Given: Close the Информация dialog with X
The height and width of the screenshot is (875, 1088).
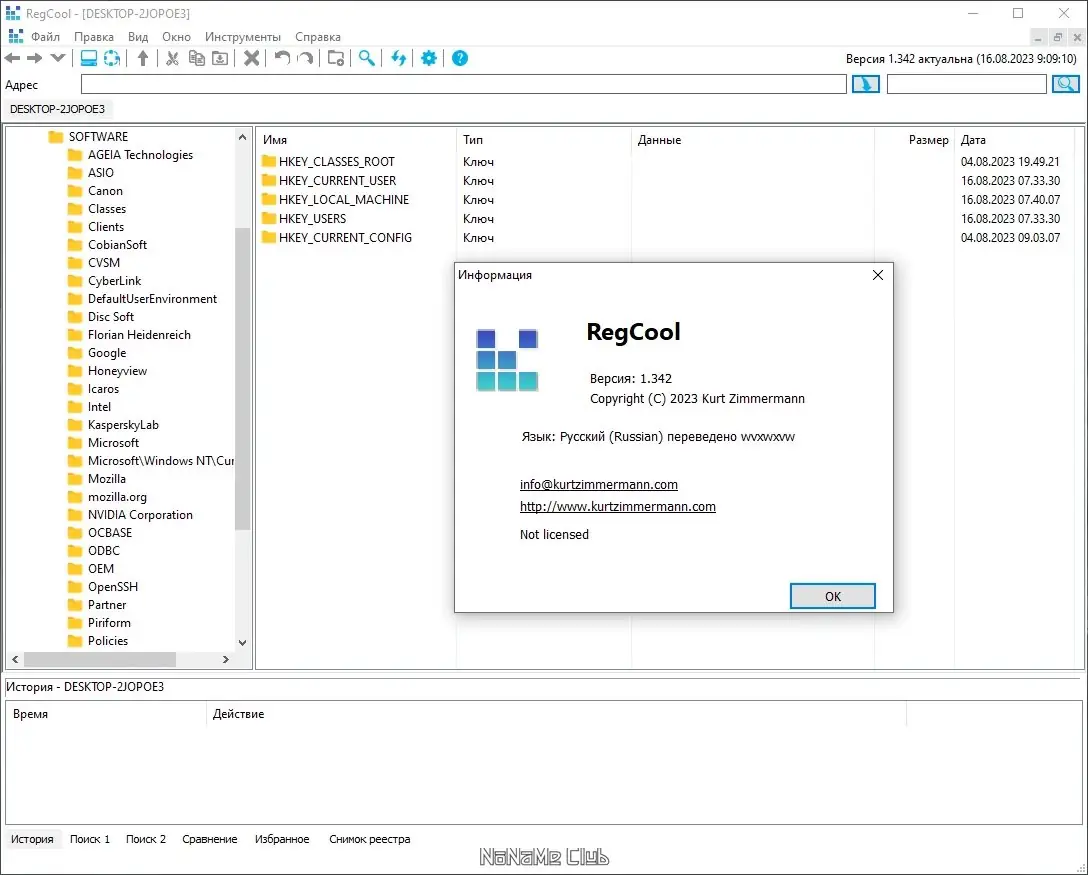Looking at the screenshot, I should tap(878, 275).
